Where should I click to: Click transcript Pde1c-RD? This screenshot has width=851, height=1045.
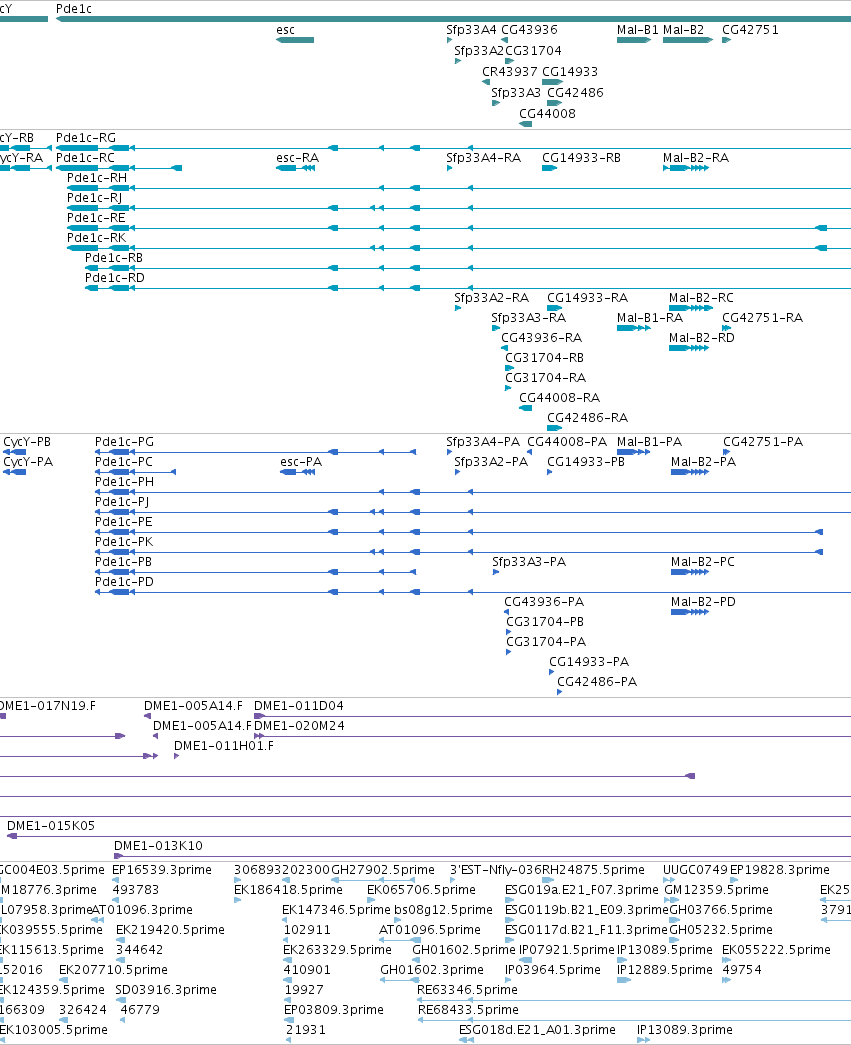tap(115, 278)
